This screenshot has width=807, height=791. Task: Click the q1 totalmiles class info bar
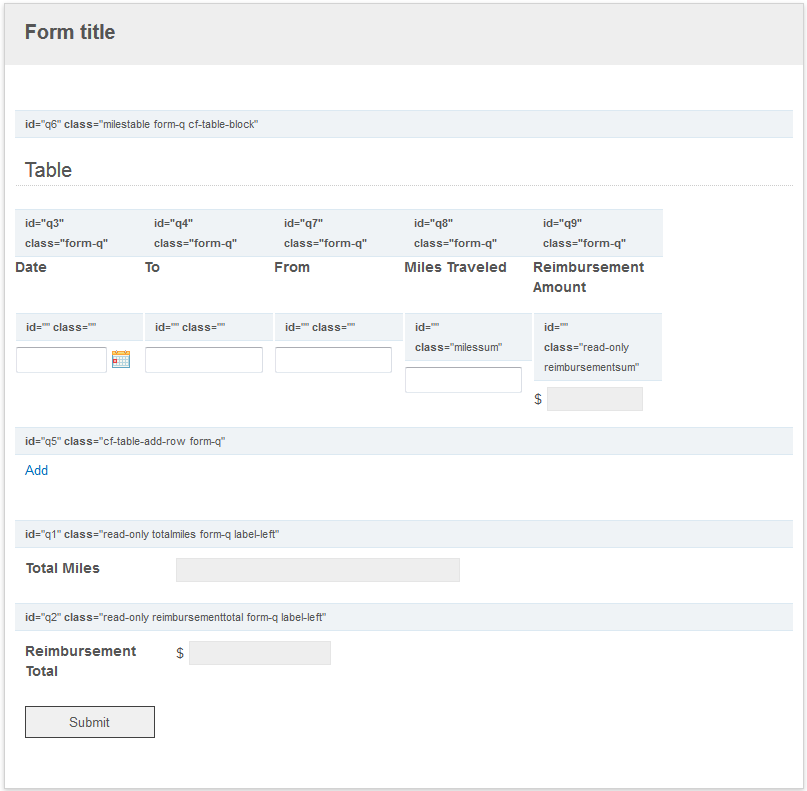tap(404, 534)
